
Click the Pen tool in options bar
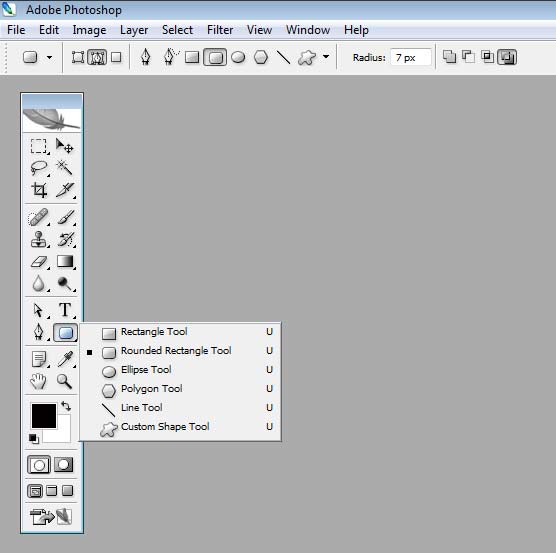tap(145, 57)
